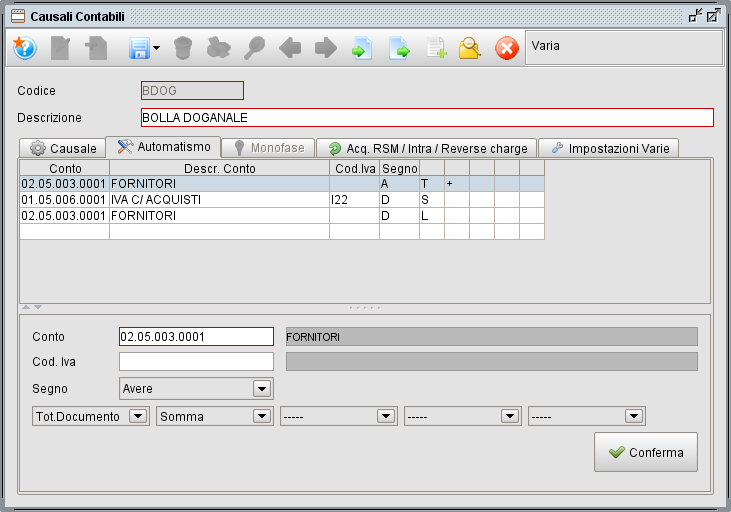Click the iconify window button

click(696, 16)
